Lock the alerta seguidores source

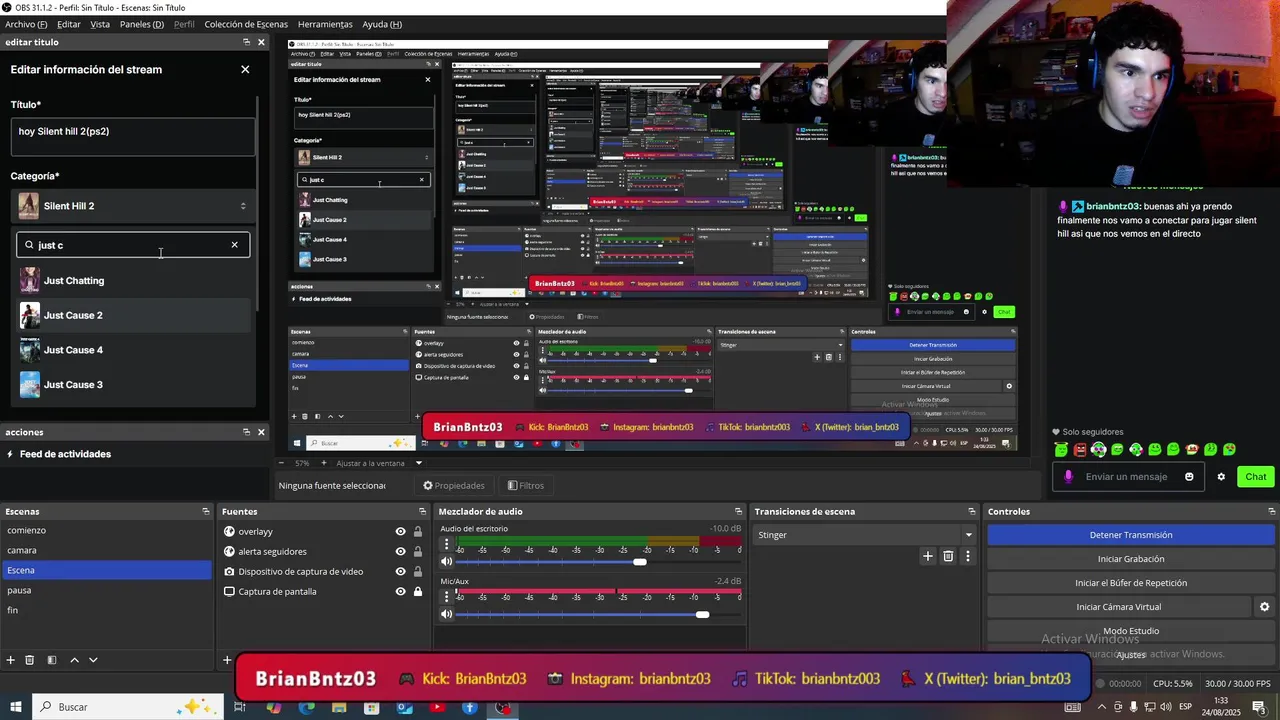coord(418,552)
